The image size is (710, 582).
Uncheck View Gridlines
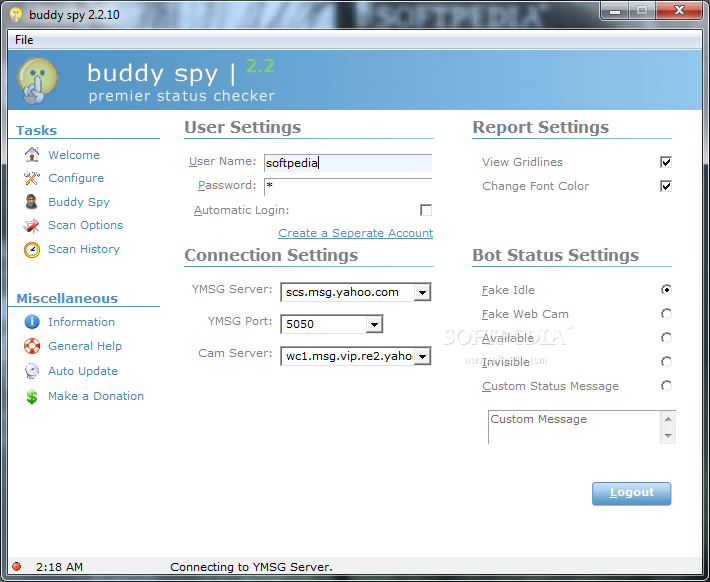click(666, 162)
